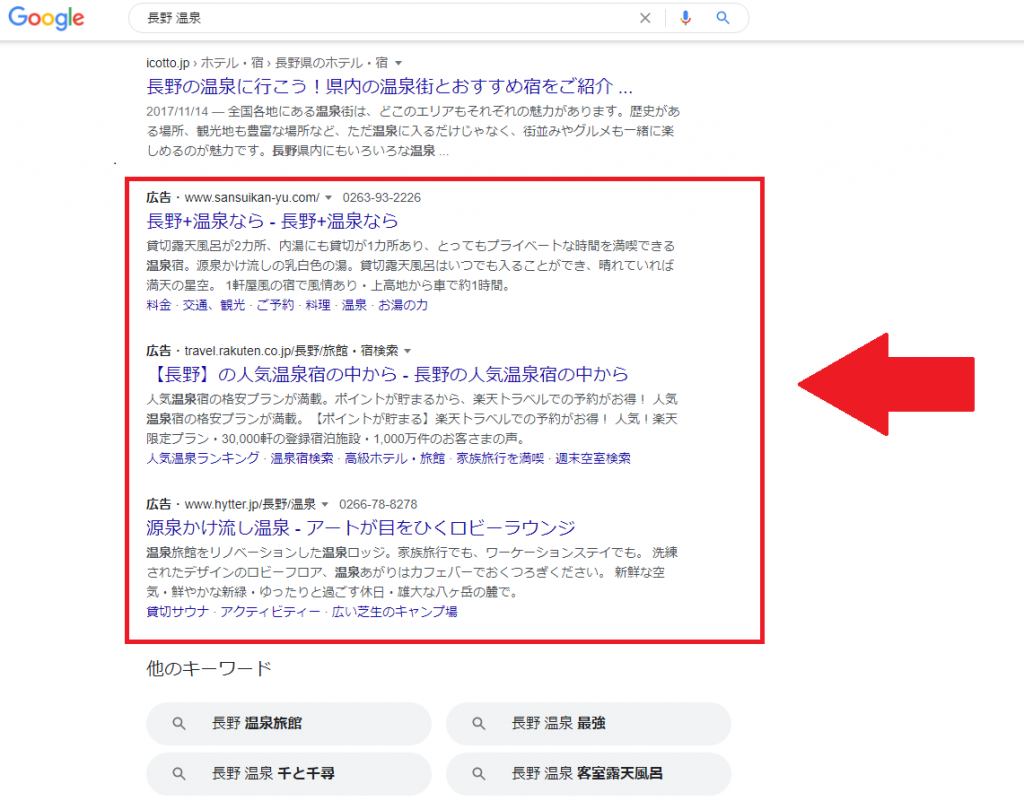
Task: Open ad title 長野+温泉なら - 長野+温泉なら
Action: click(272, 221)
